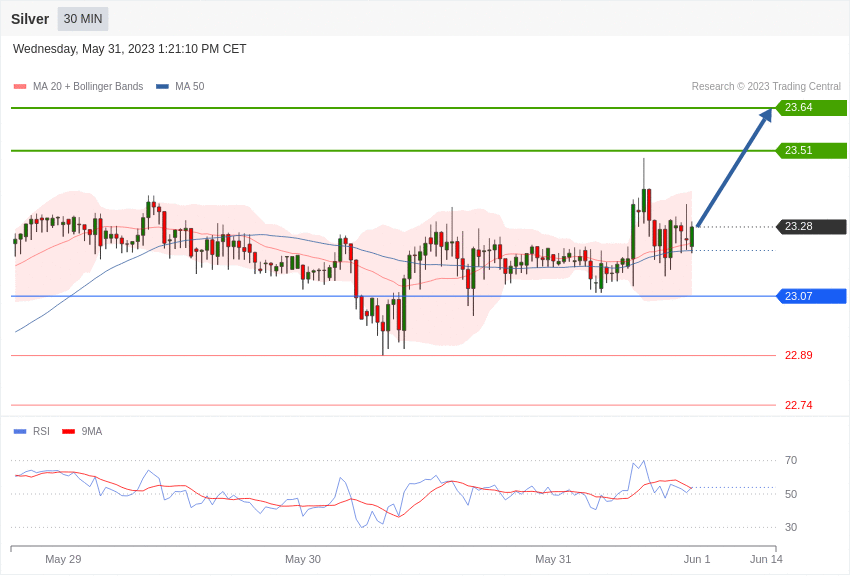Click the Jun 1 date axis label
850x576 pixels.
pos(697,559)
